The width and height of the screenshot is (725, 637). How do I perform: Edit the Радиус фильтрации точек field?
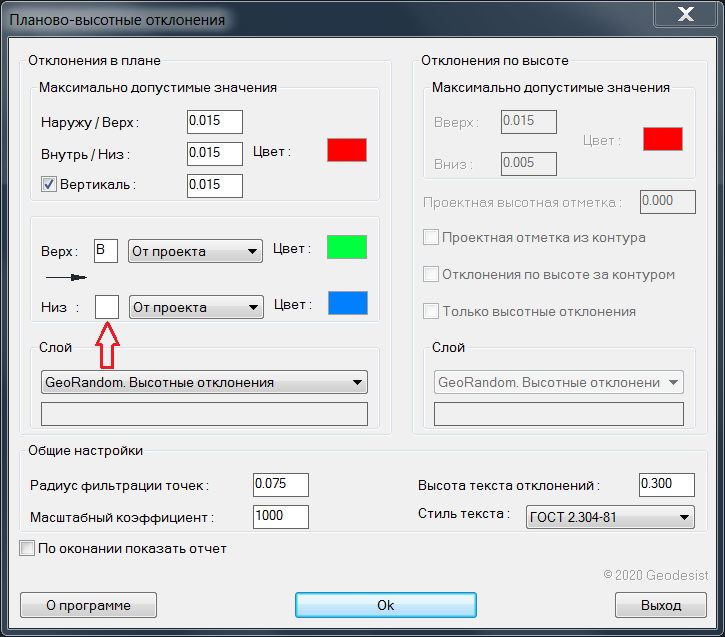pyautogui.click(x=281, y=485)
